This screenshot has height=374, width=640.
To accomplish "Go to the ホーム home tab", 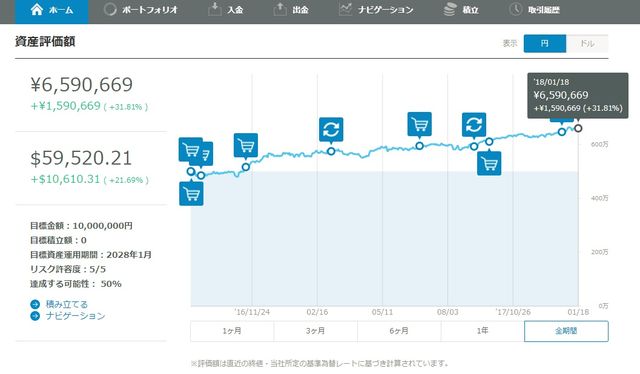I will [x=51, y=10].
